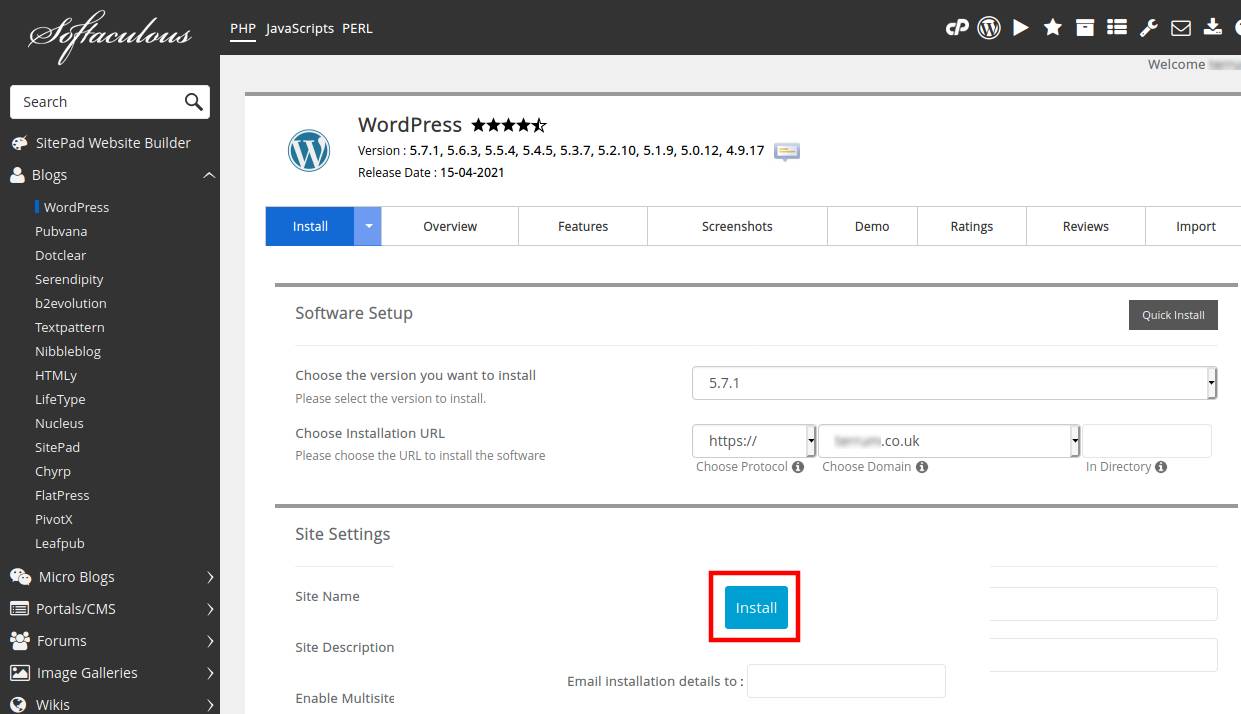
Task: Switch to the JavaScripts tab
Action: tap(300, 28)
